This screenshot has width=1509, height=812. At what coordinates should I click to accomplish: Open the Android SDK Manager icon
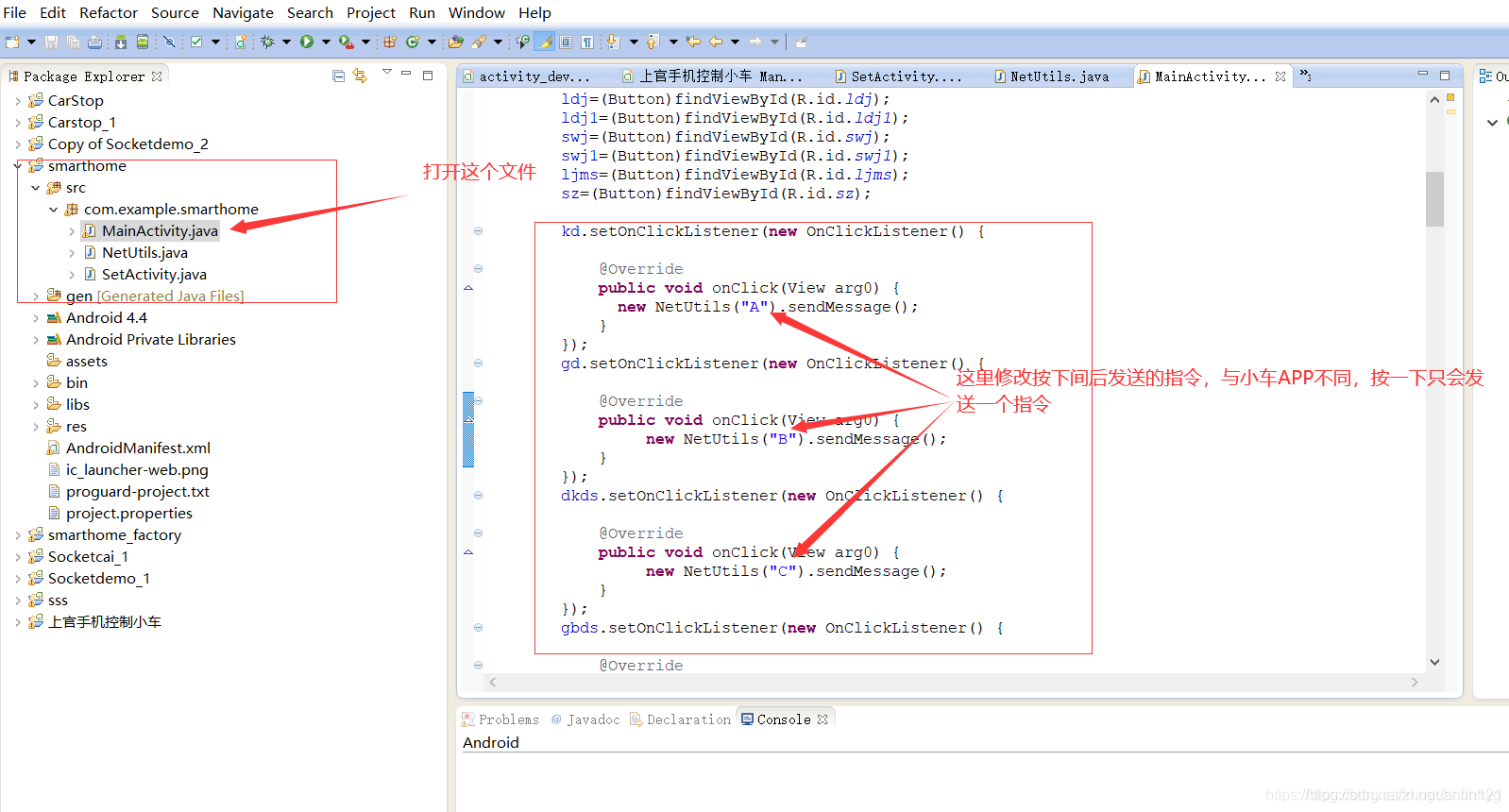[121, 42]
